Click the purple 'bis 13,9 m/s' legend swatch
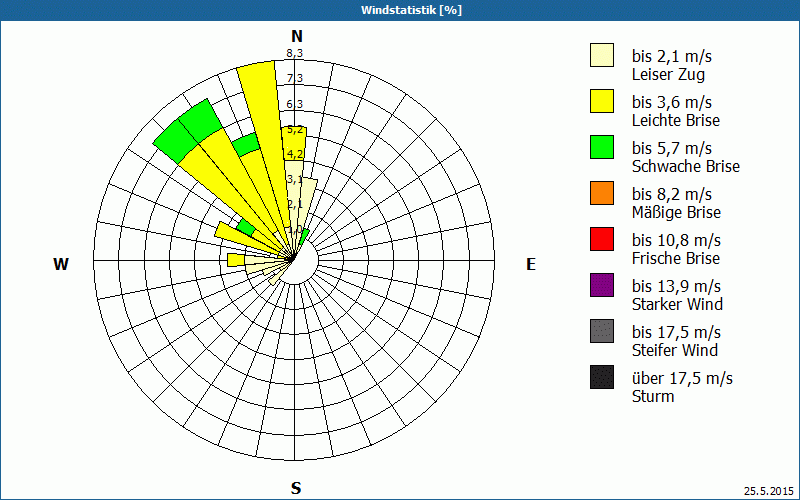Screen dimensions: 800x500 pyautogui.click(x=602, y=285)
